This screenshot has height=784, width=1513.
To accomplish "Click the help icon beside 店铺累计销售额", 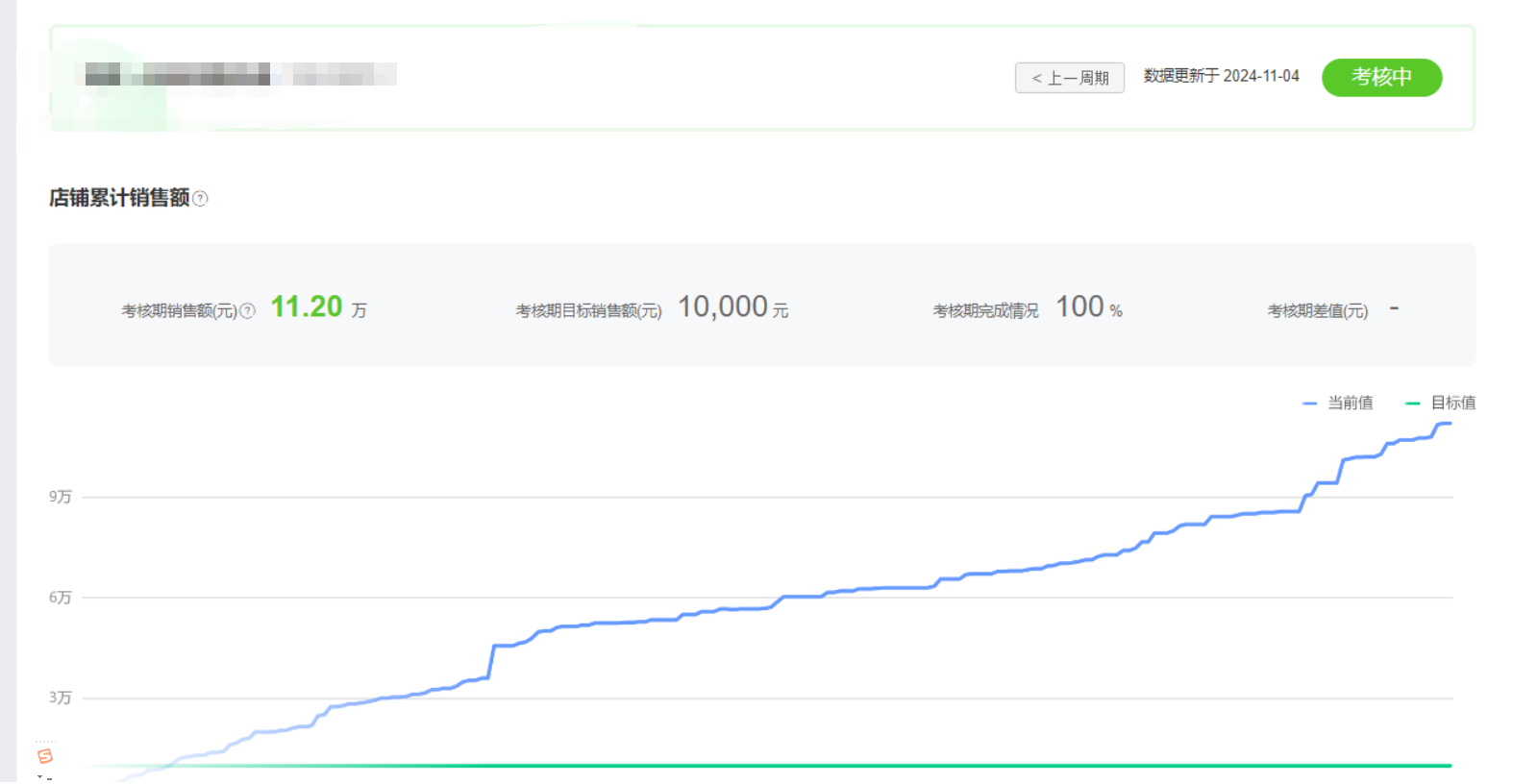I will pyautogui.click(x=200, y=199).
